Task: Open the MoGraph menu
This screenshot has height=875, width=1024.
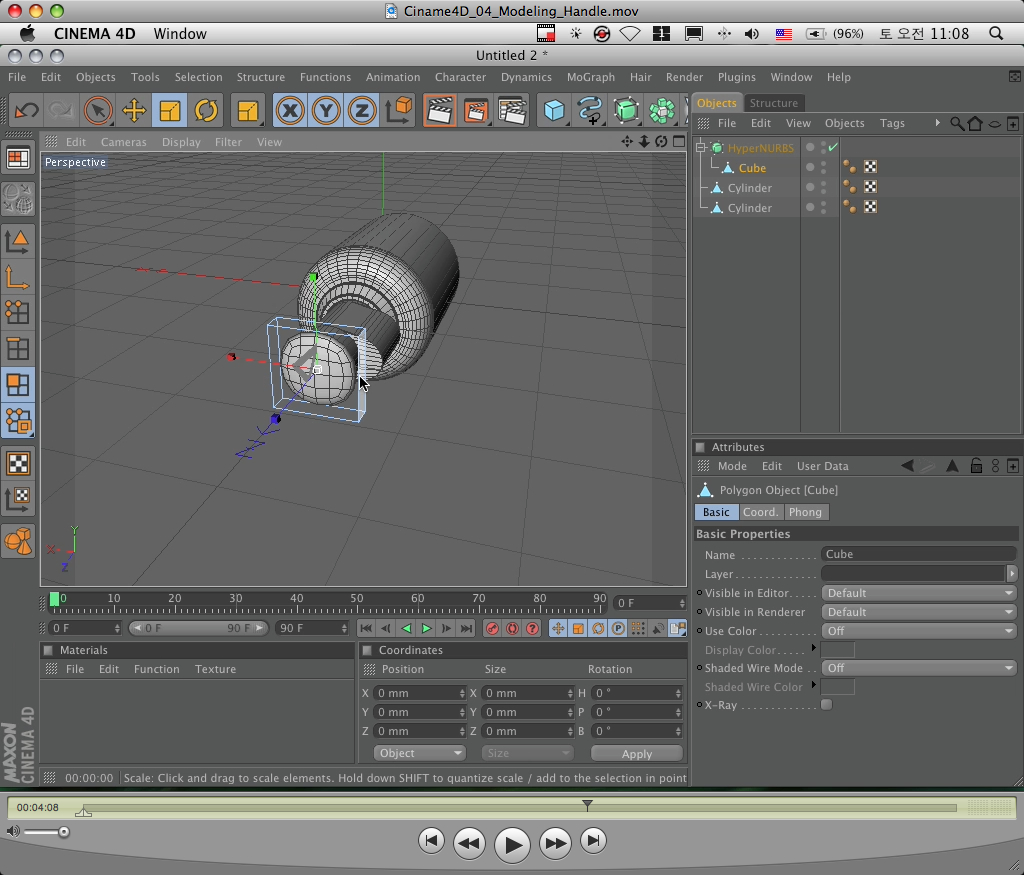Action: click(590, 77)
